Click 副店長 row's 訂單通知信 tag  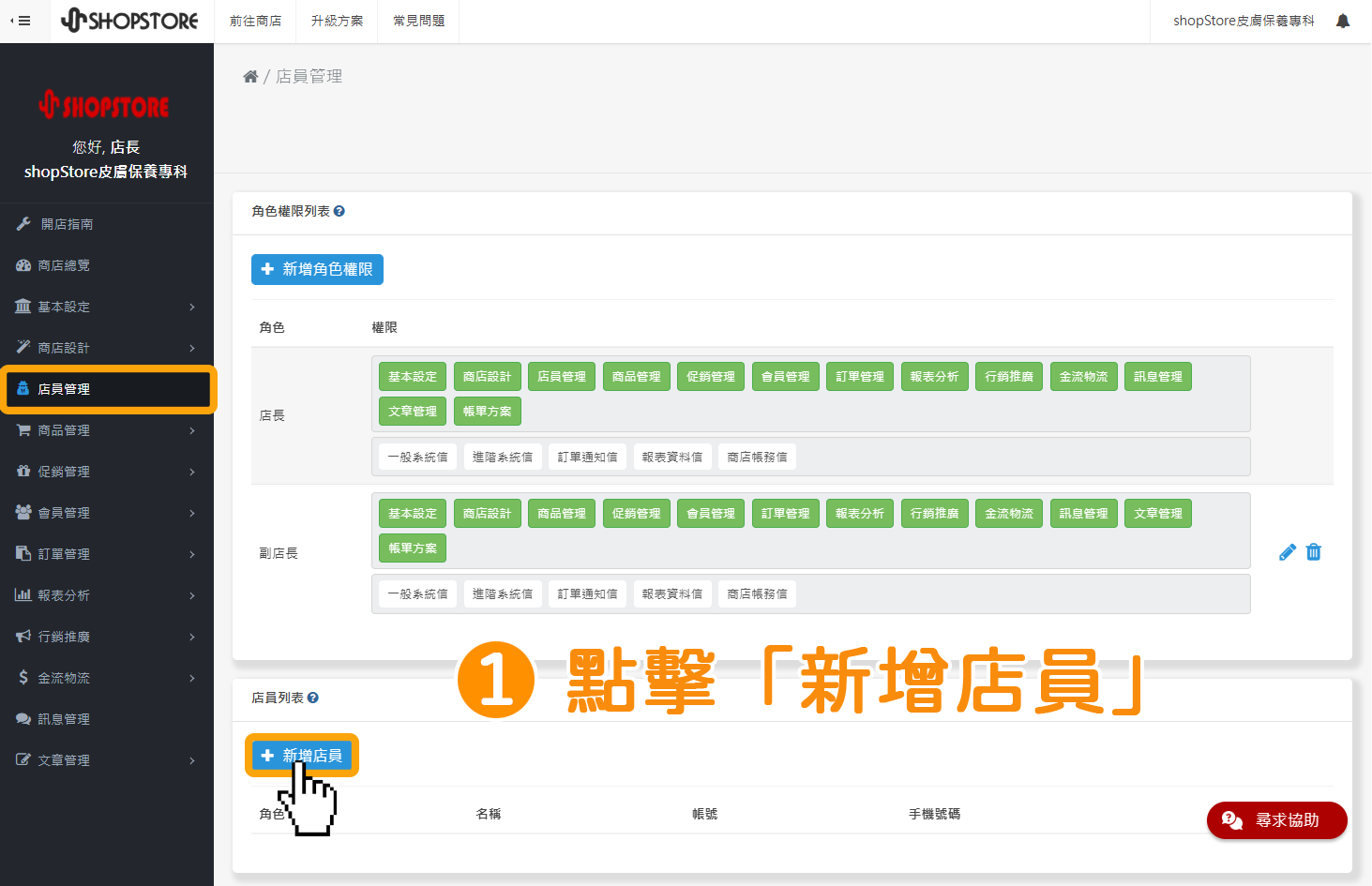click(587, 594)
